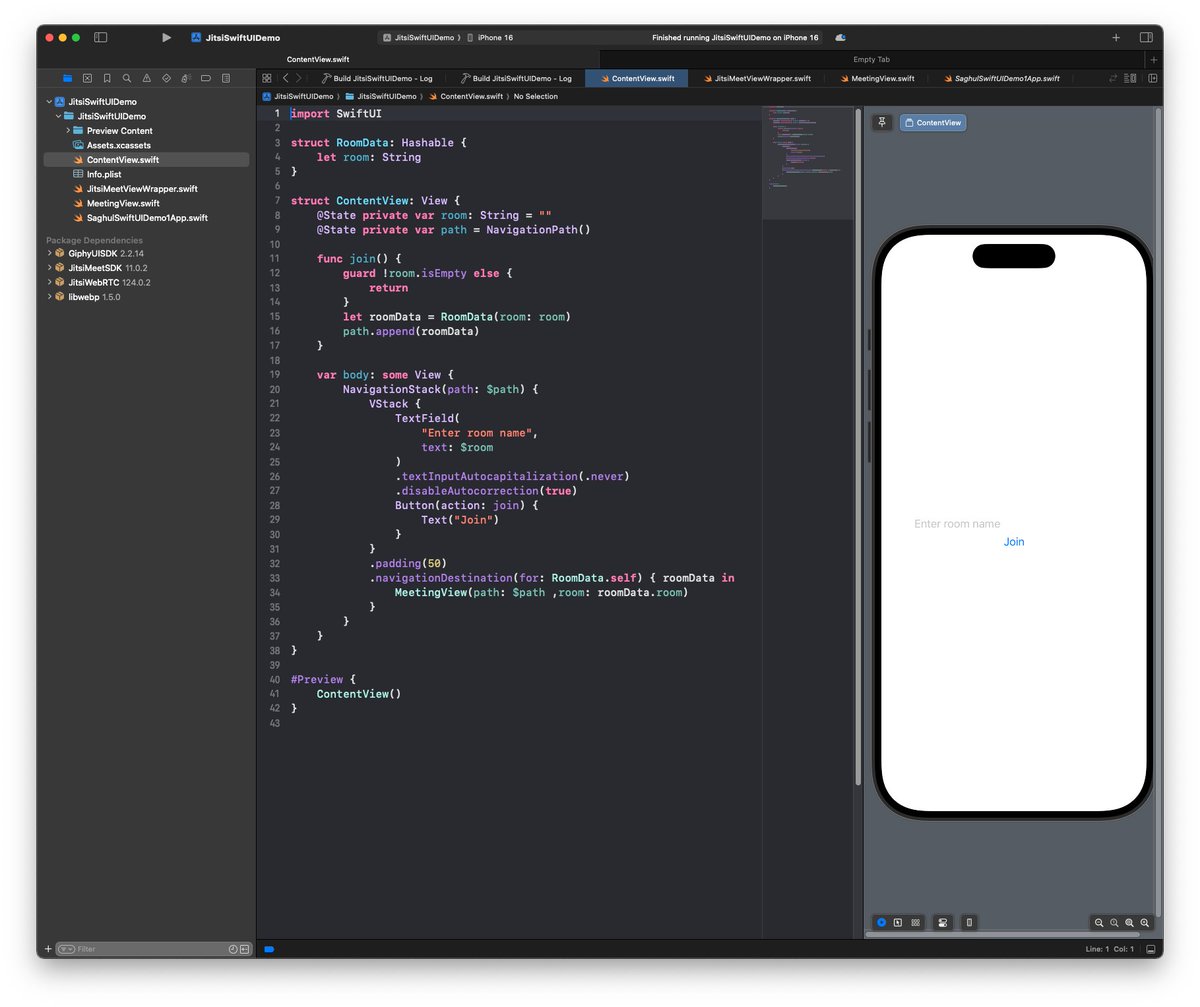Open the Bookmark navigator icon
Screen dimensions: 1200x1007
pos(107,78)
